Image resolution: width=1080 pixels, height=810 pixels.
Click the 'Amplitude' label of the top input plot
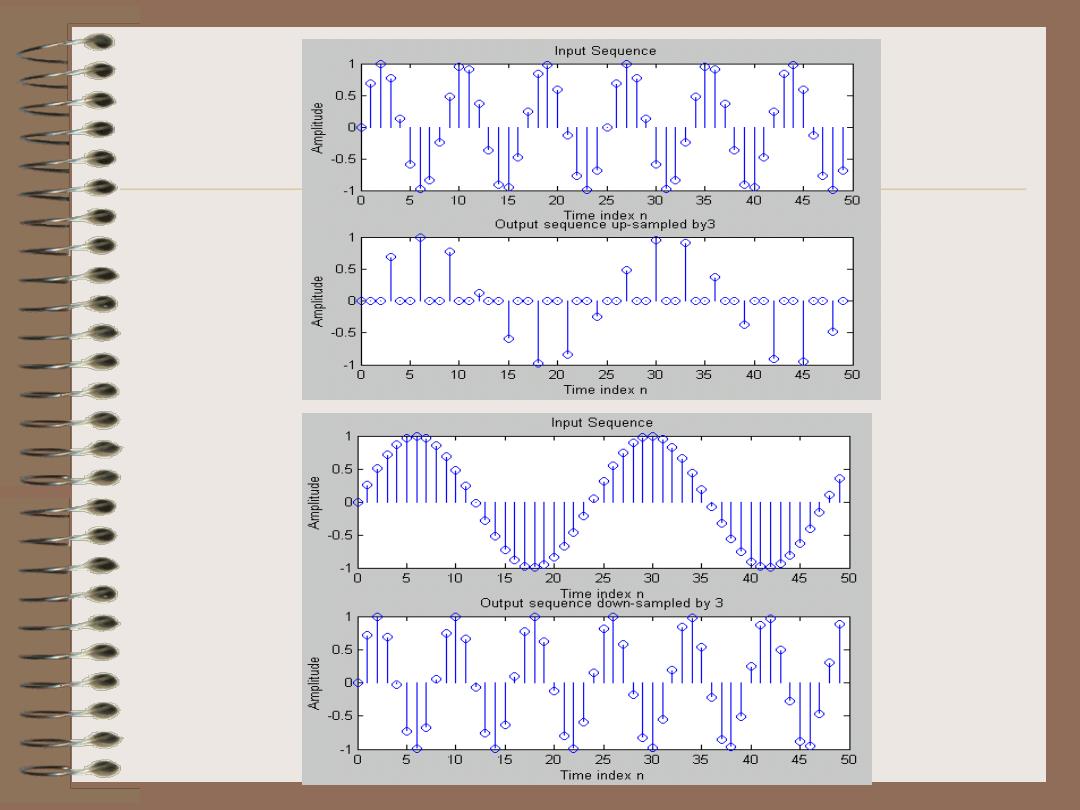click(317, 127)
